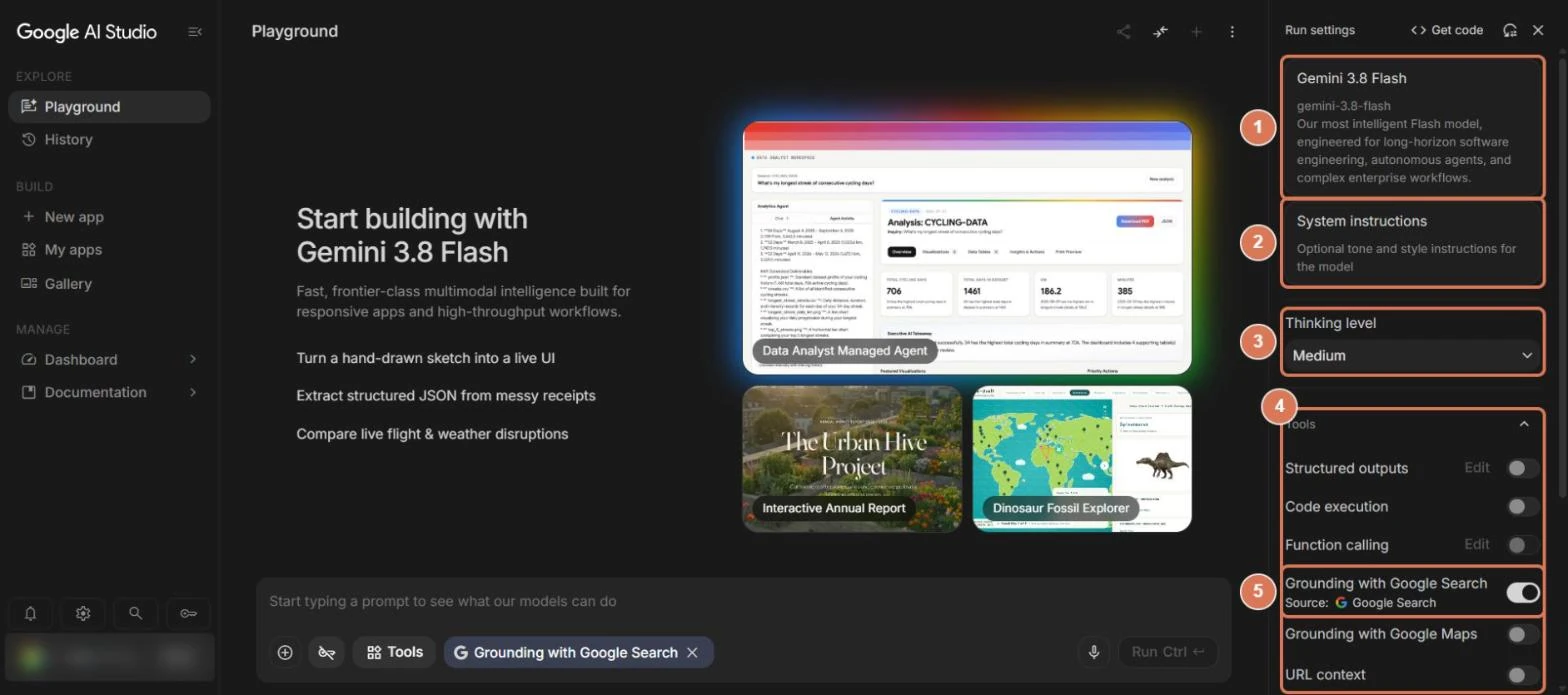Viewport: 1568px width, 695px height.
Task: Select New app under Build
Action: point(109,217)
